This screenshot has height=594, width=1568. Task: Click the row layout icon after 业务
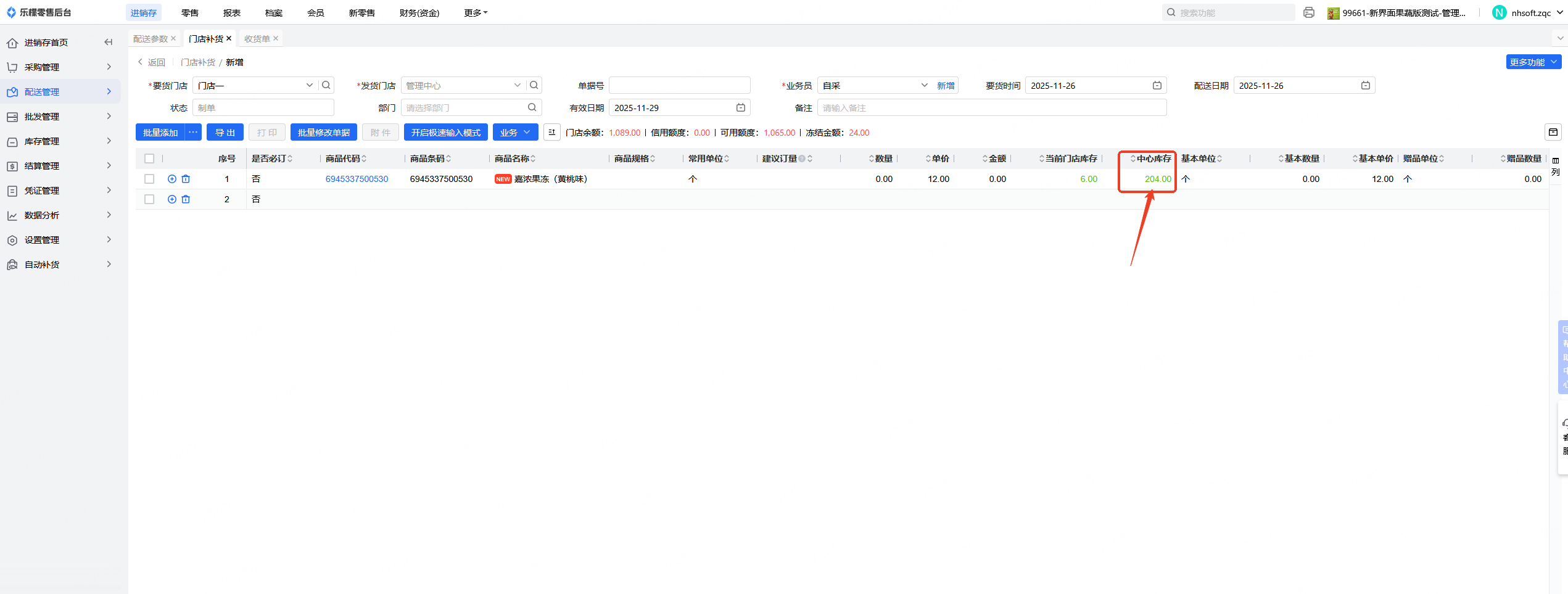click(552, 132)
